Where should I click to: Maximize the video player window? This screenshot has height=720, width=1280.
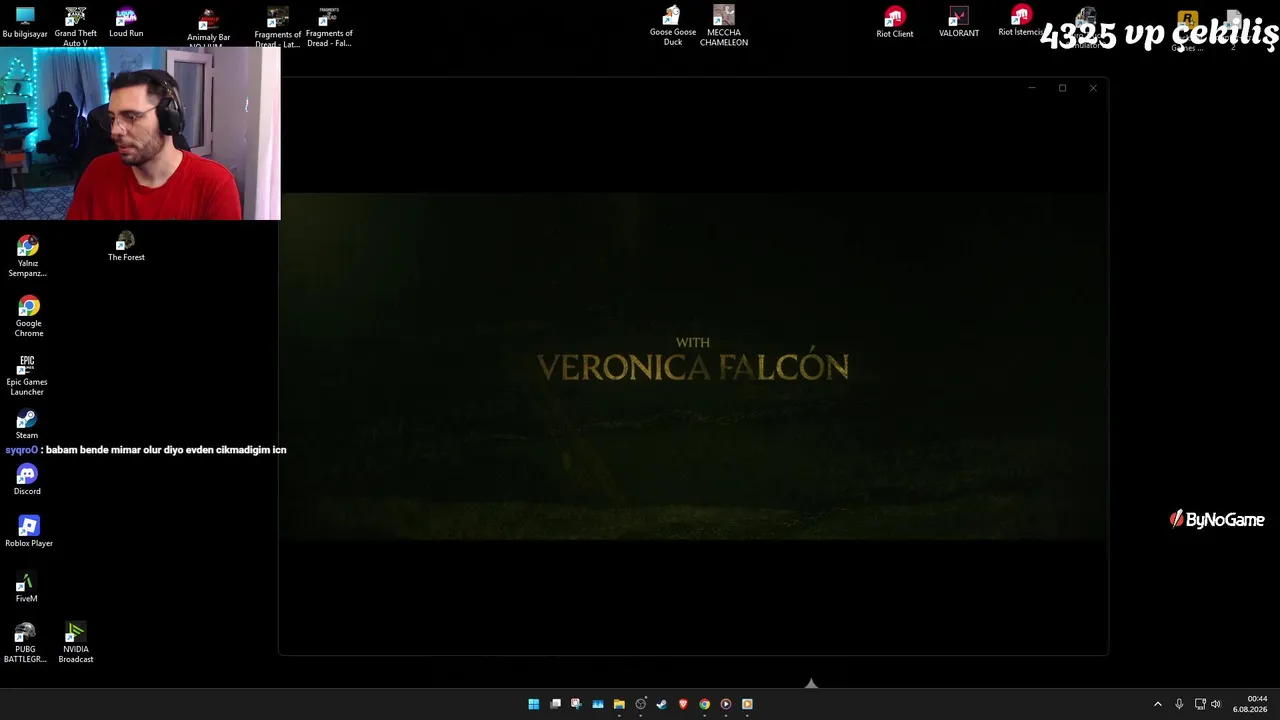(x=1062, y=88)
